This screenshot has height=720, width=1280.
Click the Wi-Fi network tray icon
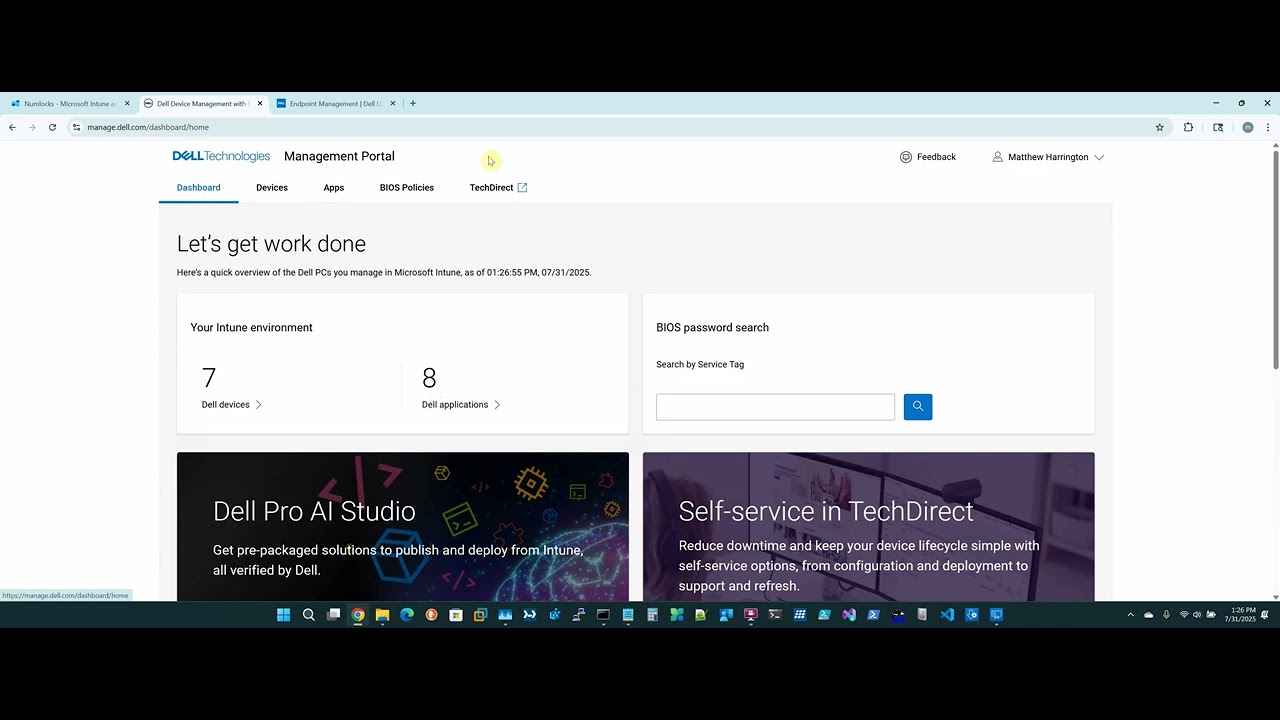(1184, 615)
